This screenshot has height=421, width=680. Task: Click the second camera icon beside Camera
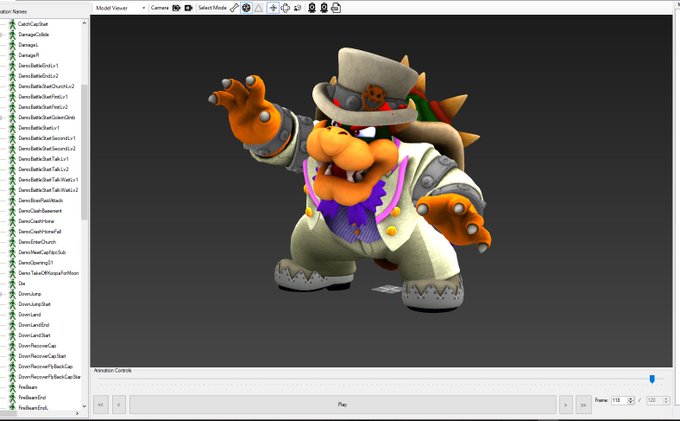click(x=188, y=8)
